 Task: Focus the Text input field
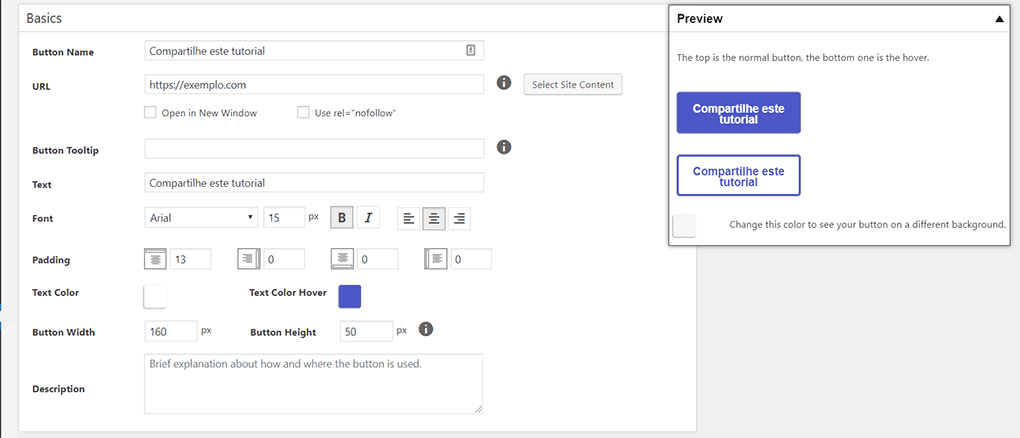tap(314, 183)
